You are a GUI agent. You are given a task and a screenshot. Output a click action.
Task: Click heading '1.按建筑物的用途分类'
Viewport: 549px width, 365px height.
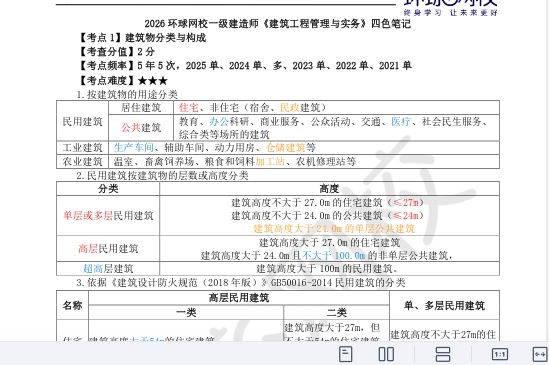[127, 95]
